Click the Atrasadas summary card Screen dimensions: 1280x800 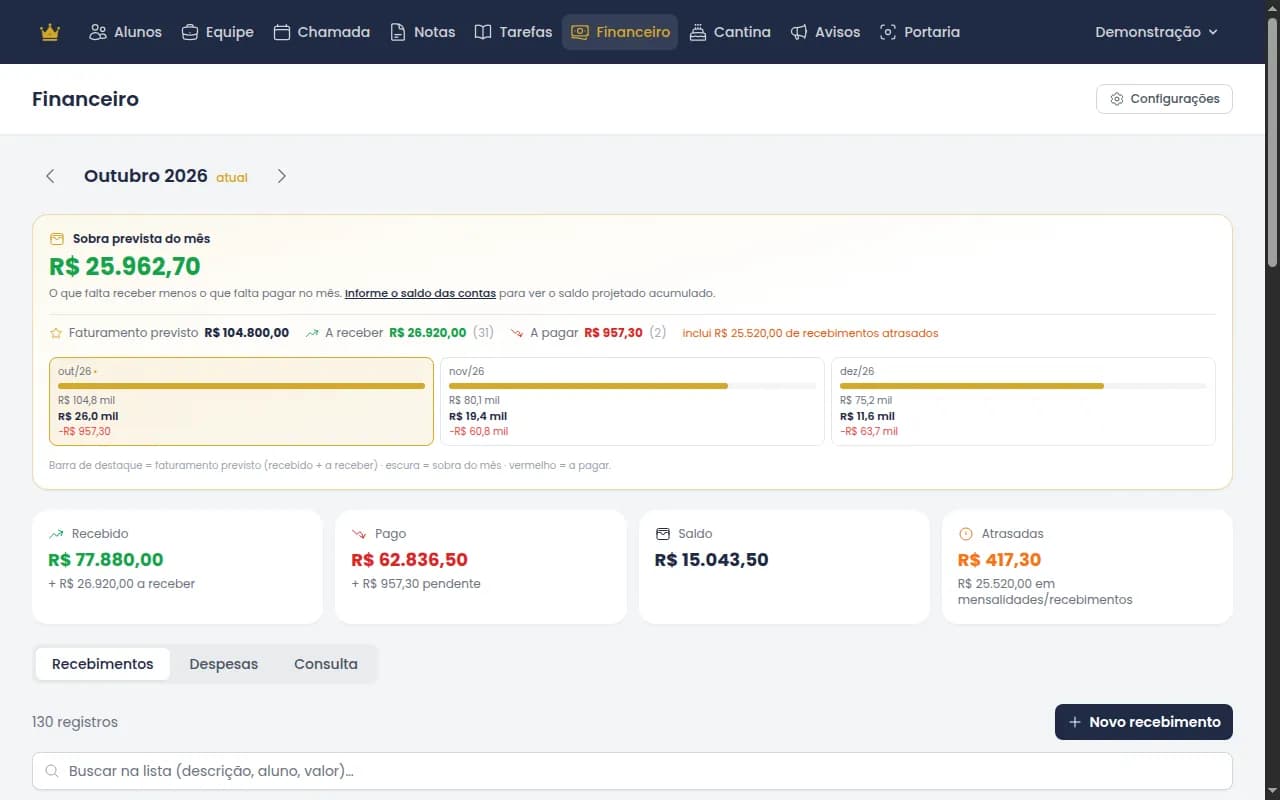pos(1087,567)
